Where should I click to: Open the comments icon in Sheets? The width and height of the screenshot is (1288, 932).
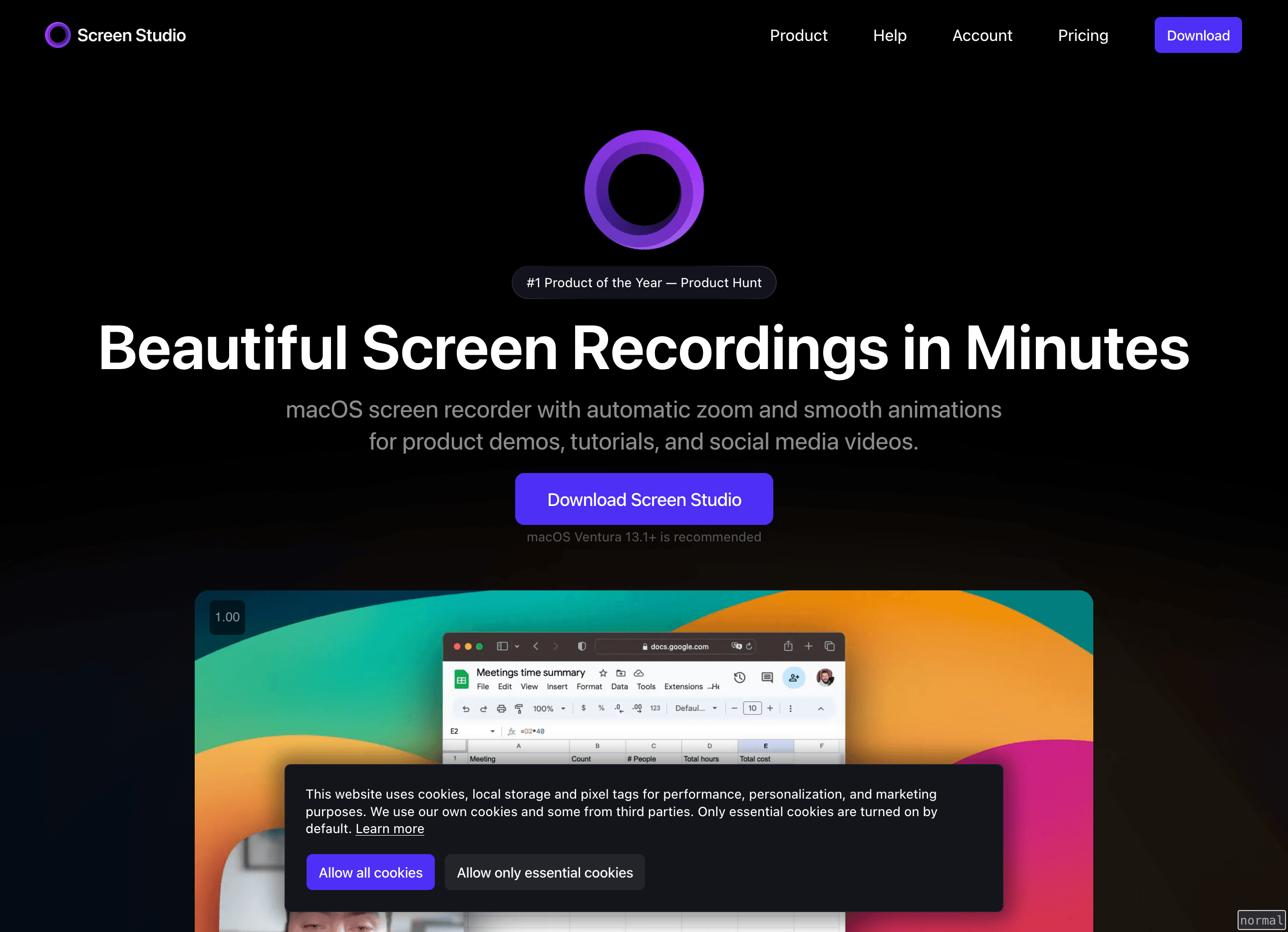click(767, 677)
